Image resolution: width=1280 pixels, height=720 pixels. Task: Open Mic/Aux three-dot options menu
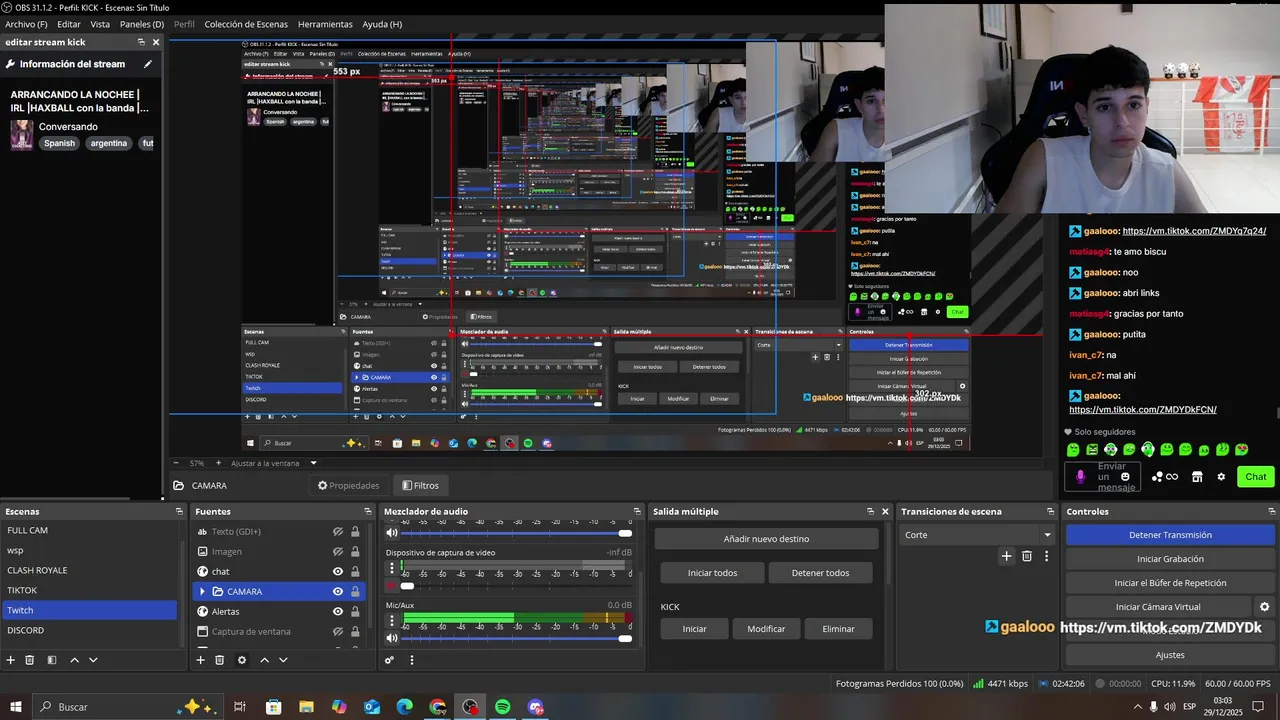point(392,621)
